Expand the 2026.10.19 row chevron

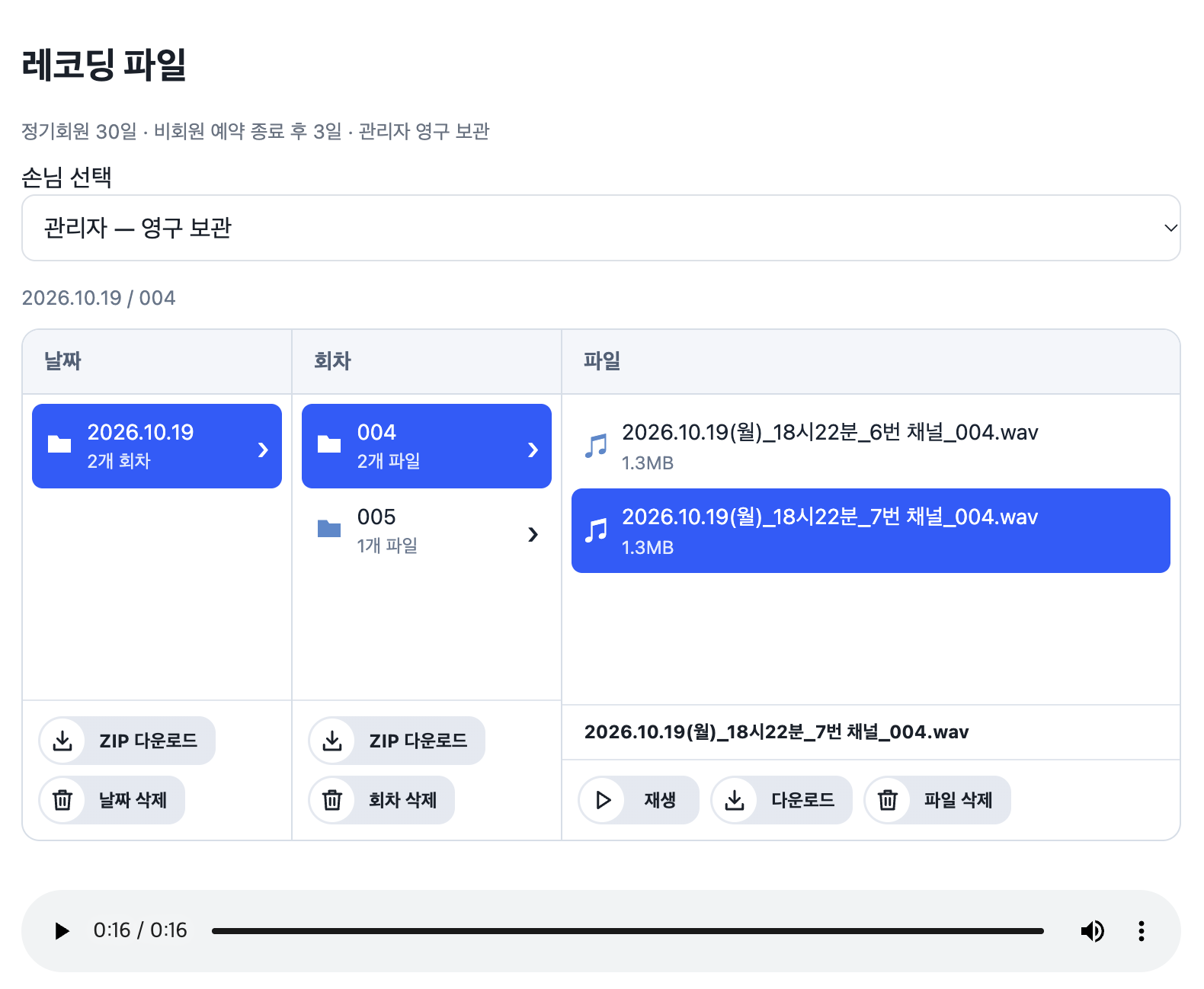[263, 450]
